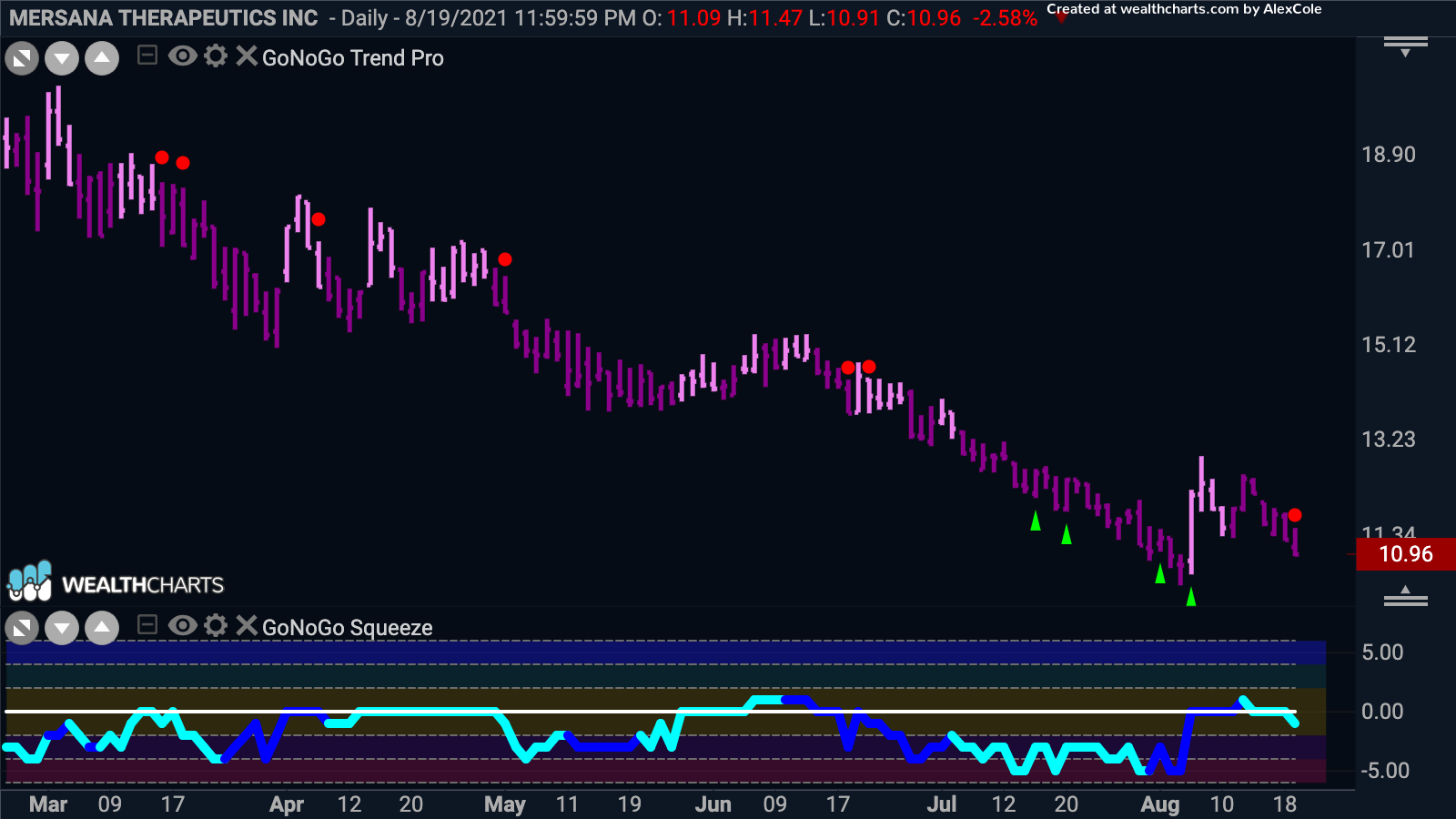Image resolution: width=1456 pixels, height=819 pixels.
Task: Move GoNoGo Squeeze pane down
Action: click(x=62, y=628)
